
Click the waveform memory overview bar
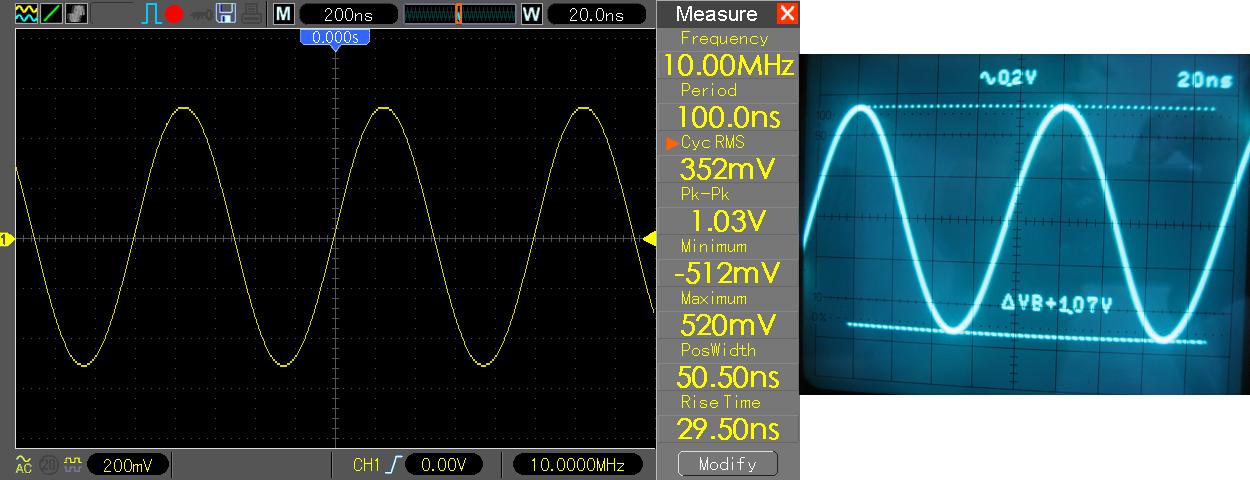click(458, 14)
